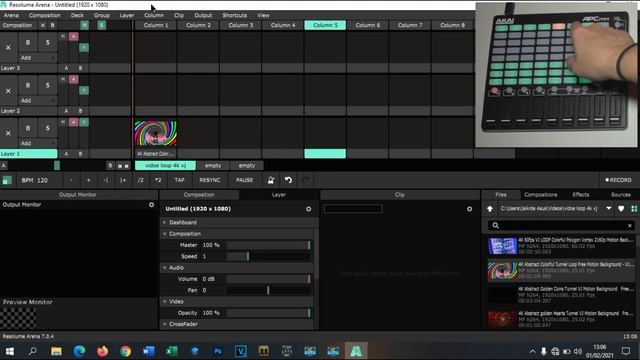Toggle Solo on Layer 3
The image size is (640, 360).
(x=48, y=42)
